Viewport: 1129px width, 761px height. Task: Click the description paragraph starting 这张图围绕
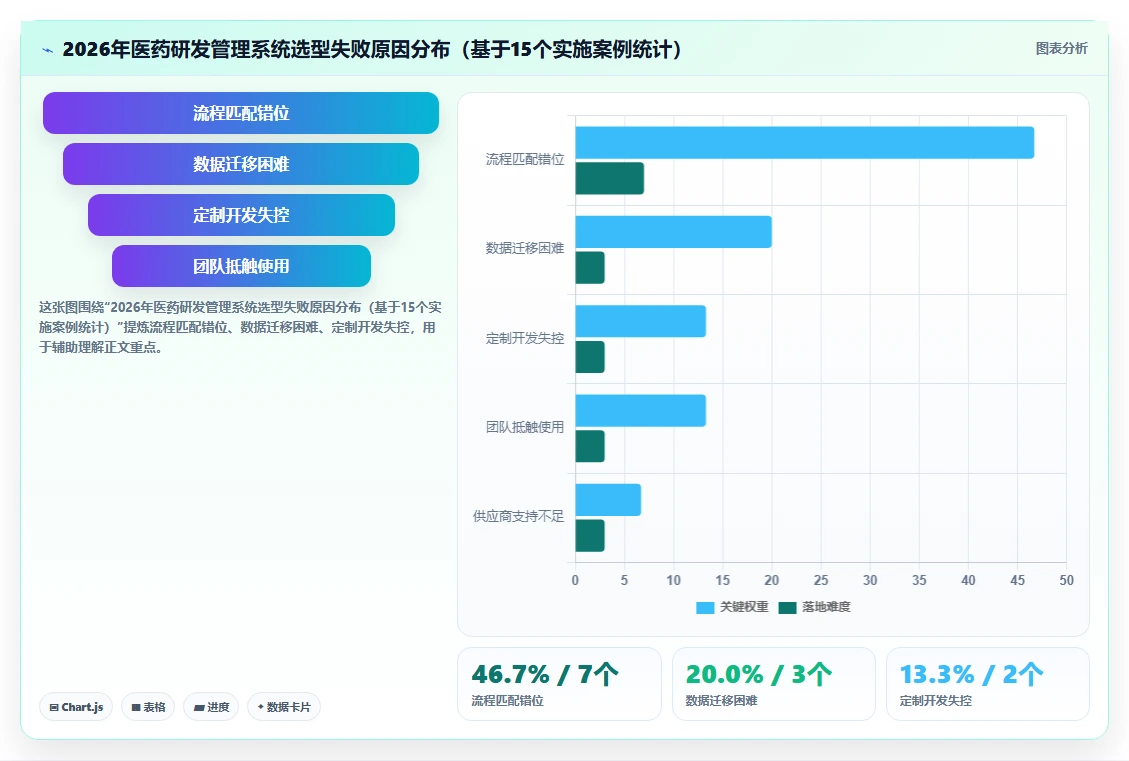[240, 328]
